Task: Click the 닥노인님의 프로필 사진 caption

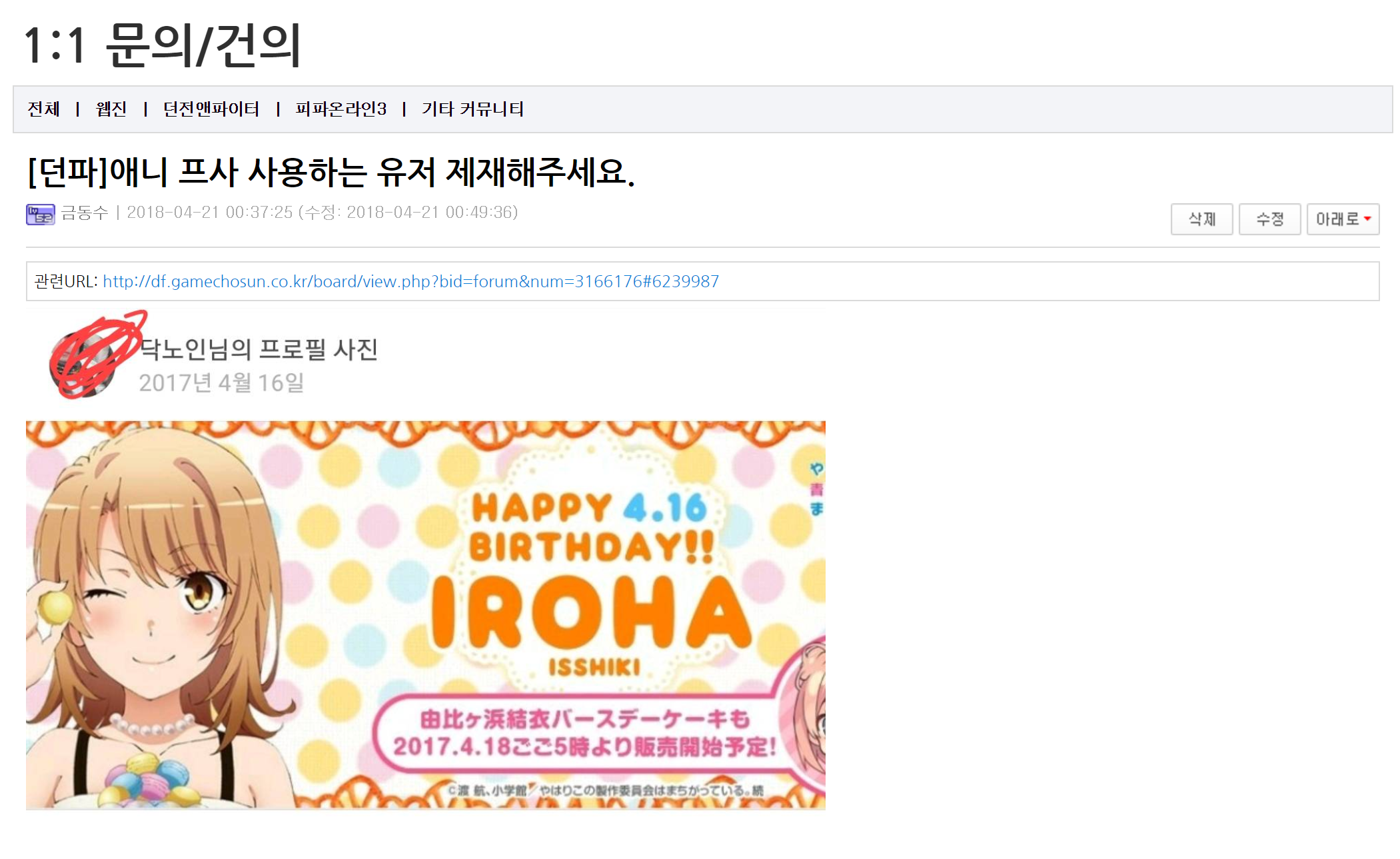Action: click(x=259, y=349)
